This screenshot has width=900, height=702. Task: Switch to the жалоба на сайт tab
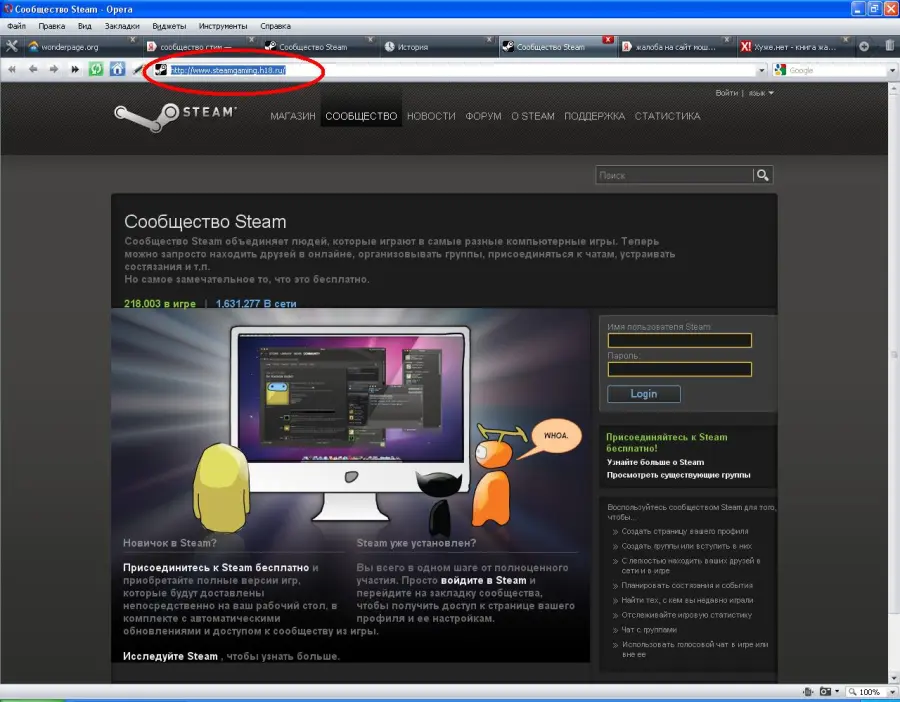[675, 46]
